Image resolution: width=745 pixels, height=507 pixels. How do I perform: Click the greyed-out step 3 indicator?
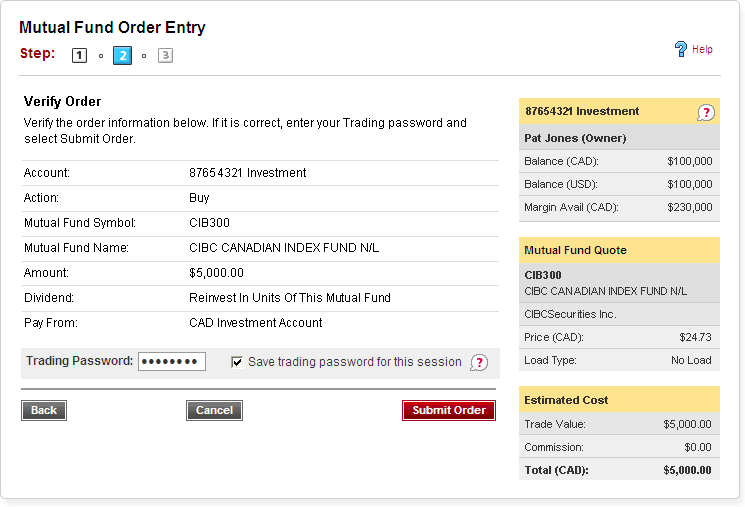[165, 56]
